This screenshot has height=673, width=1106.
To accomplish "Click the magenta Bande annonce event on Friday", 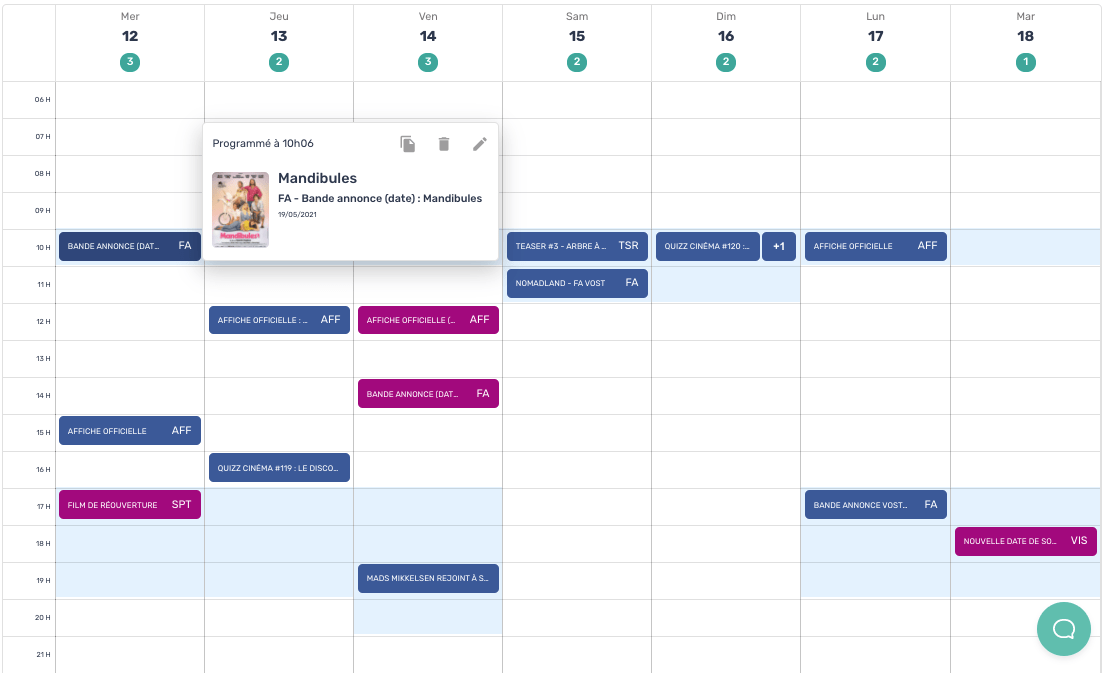I will tap(428, 394).
